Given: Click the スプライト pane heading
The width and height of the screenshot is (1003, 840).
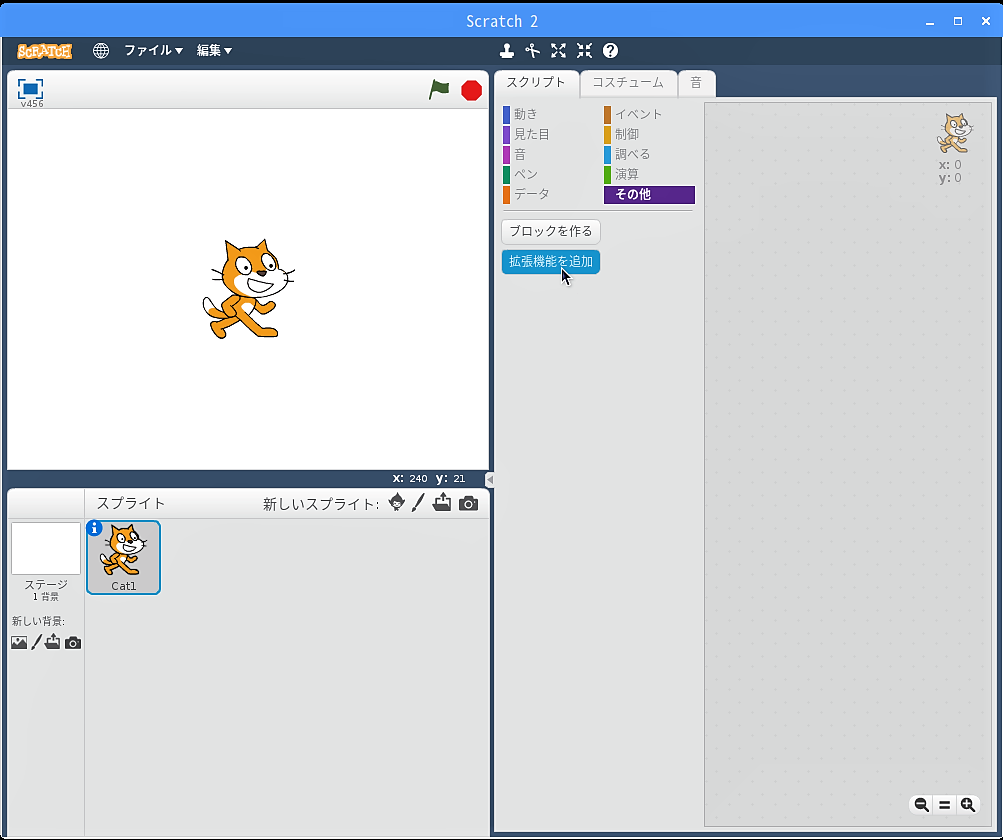Looking at the screenshot, I should pos(130,503).
